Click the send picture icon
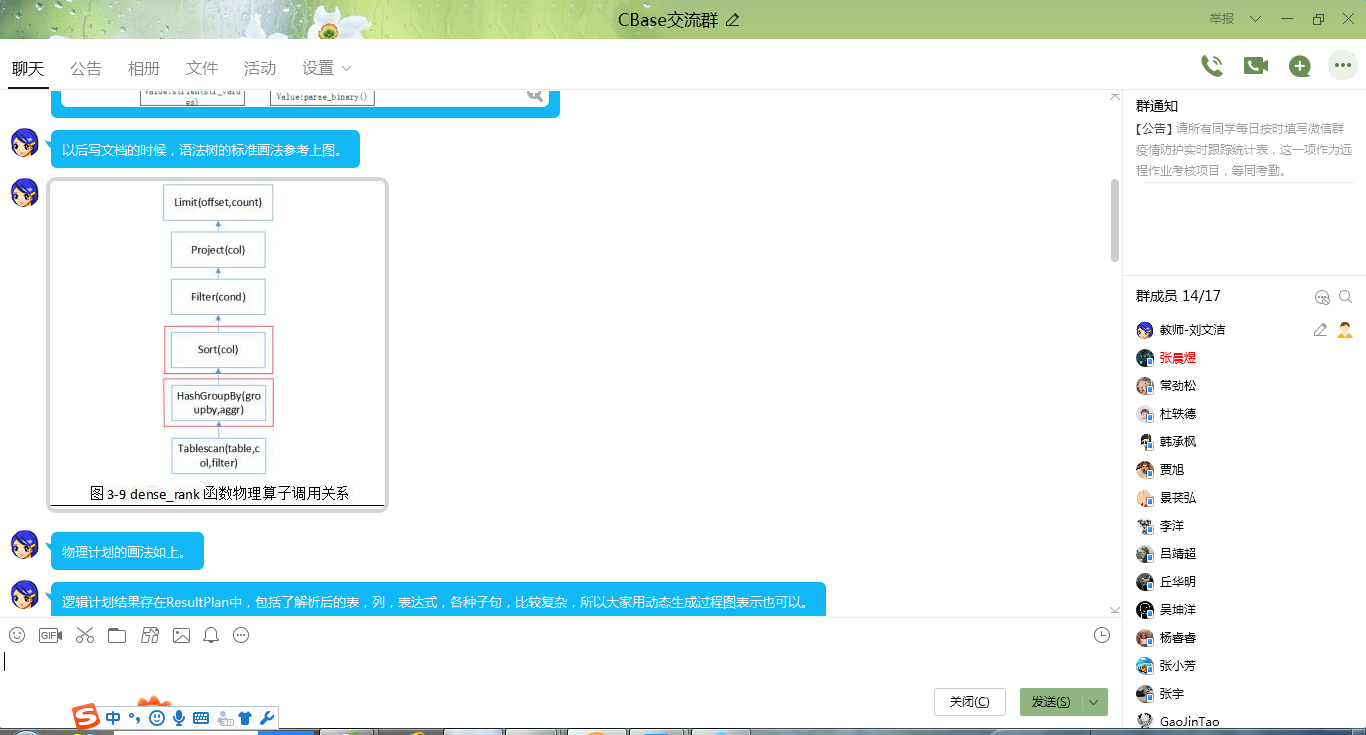Screen dimensions: 1366x735 [181, 635]
